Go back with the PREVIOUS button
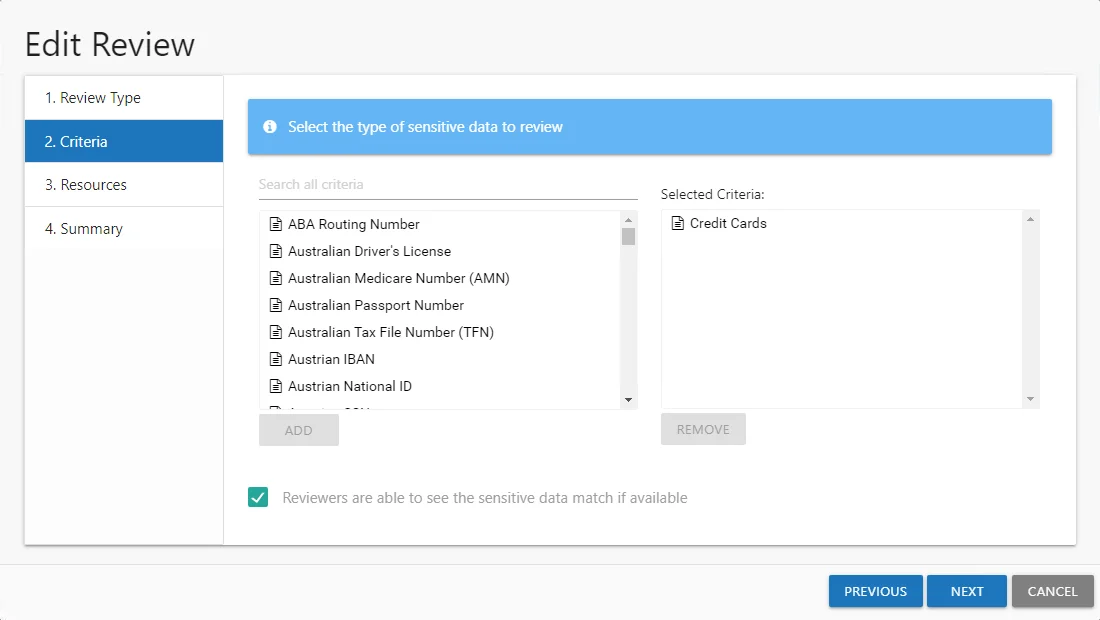Screen dimensions: 1100x620 (876, 591)
